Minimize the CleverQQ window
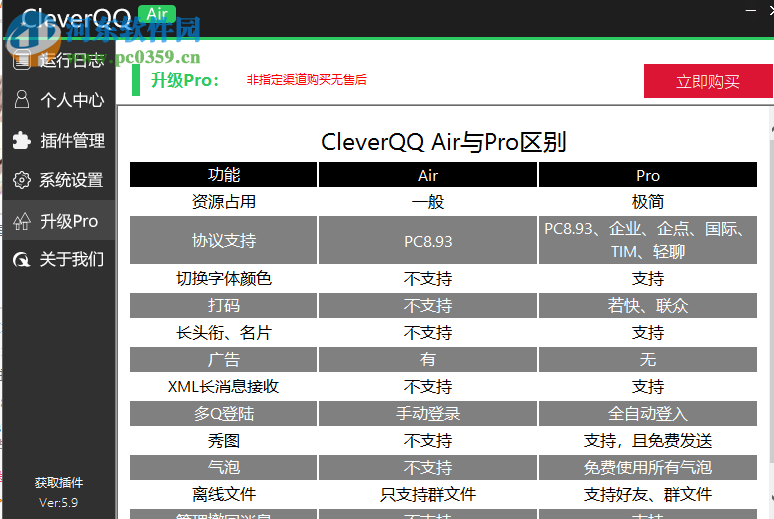Screen dimensions: 774x519 pyautogui.click(x=751, y=10)
